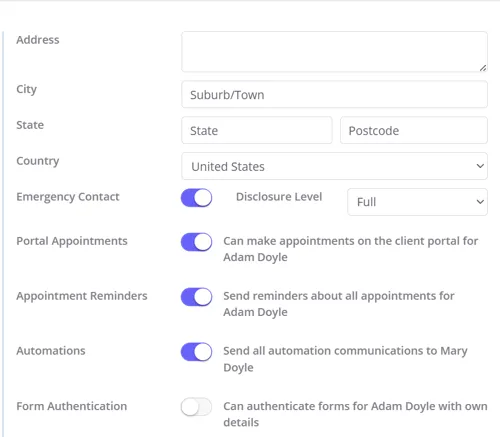
Task: Click the Form Authentication label
Action: coord(72,406)
